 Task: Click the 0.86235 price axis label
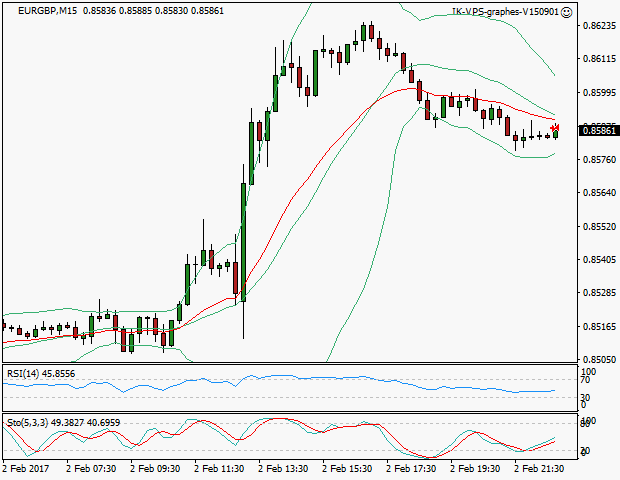click(597, 26)
